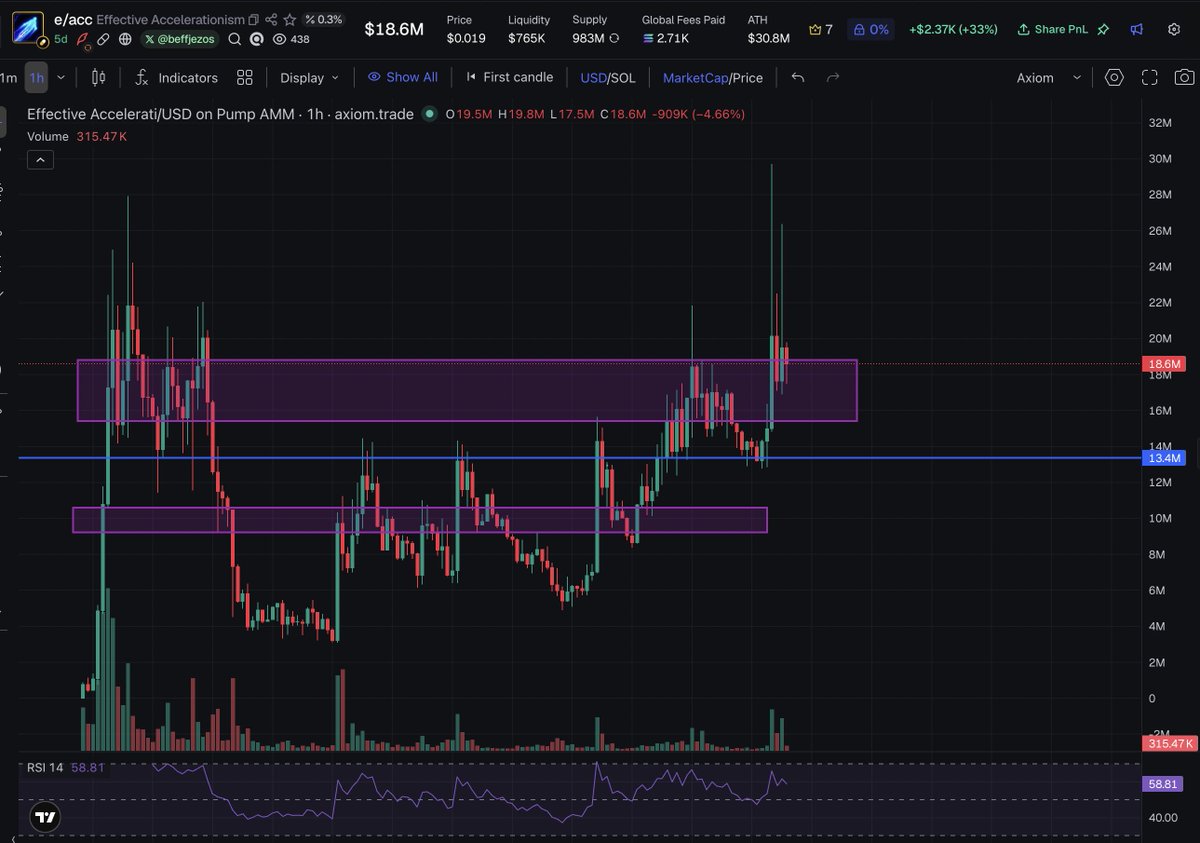1200x843 pixels.
Task: Click the magnifier search icon beside @beffjezos
Action: pyautogui.click(x=234, y=39)
